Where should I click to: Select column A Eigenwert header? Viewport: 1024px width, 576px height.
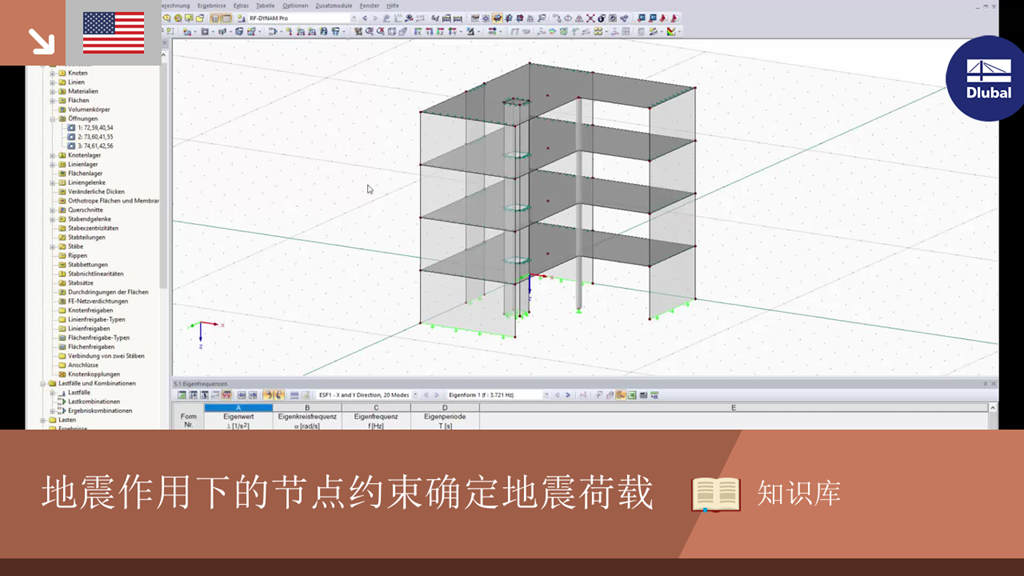point(238,408)
